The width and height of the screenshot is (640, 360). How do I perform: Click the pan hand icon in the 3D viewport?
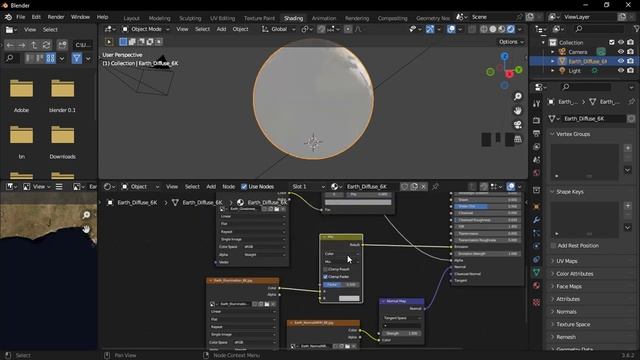coord(518,111)
